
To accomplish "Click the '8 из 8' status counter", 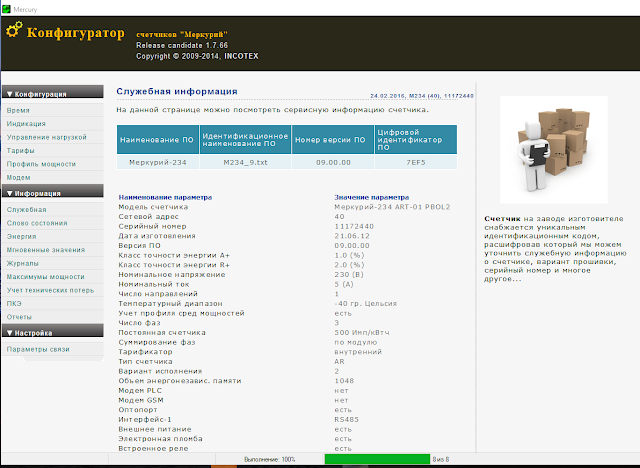I will (x=441, y=459).
